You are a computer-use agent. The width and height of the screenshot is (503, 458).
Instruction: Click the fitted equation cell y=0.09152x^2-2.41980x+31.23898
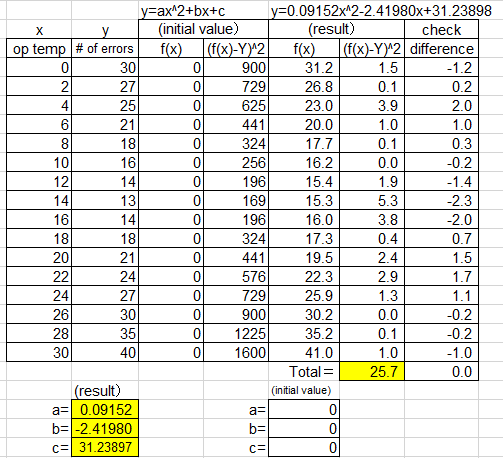tap(381, 10)
